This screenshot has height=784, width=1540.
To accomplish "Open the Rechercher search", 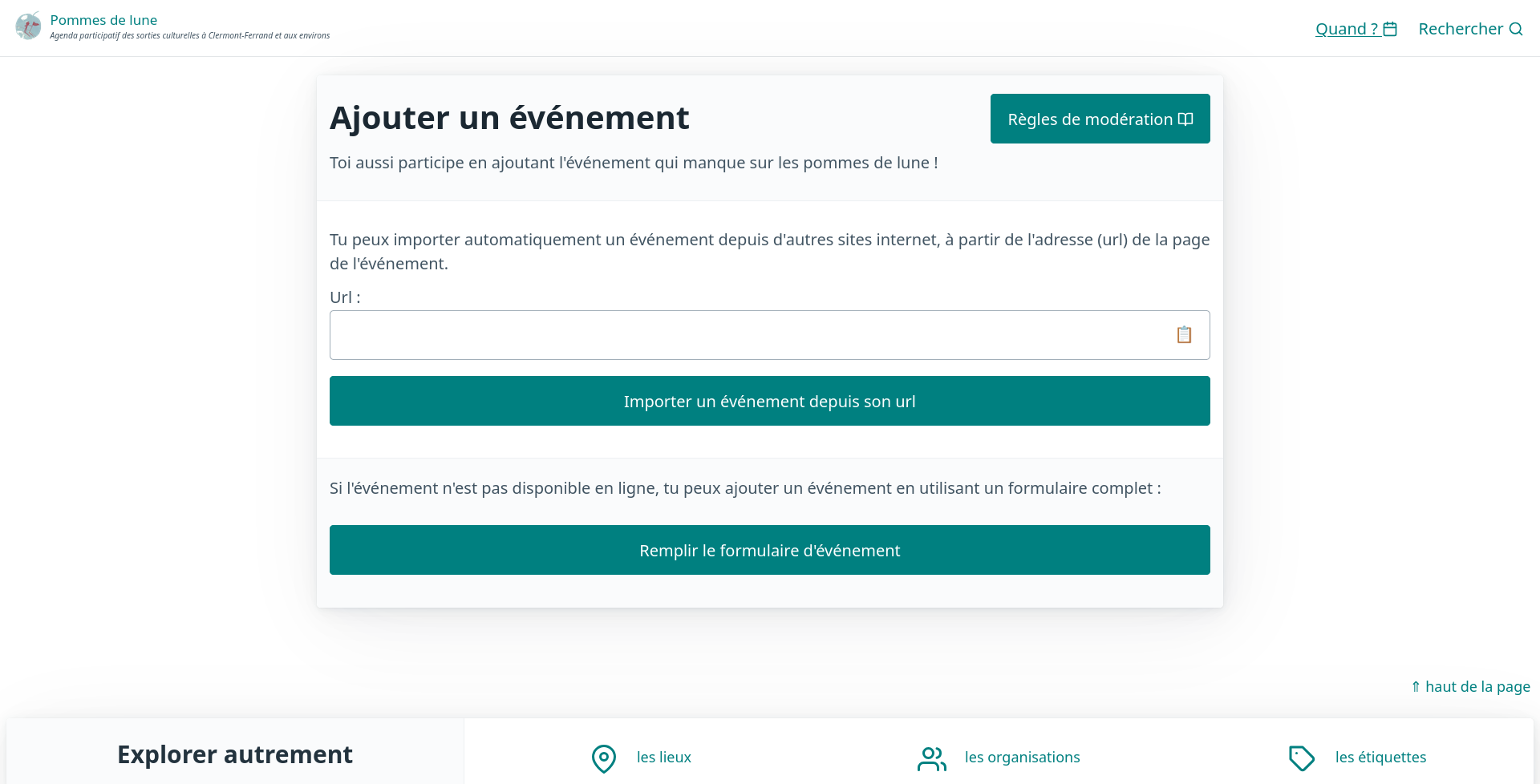I will [x=1461, y=28].
